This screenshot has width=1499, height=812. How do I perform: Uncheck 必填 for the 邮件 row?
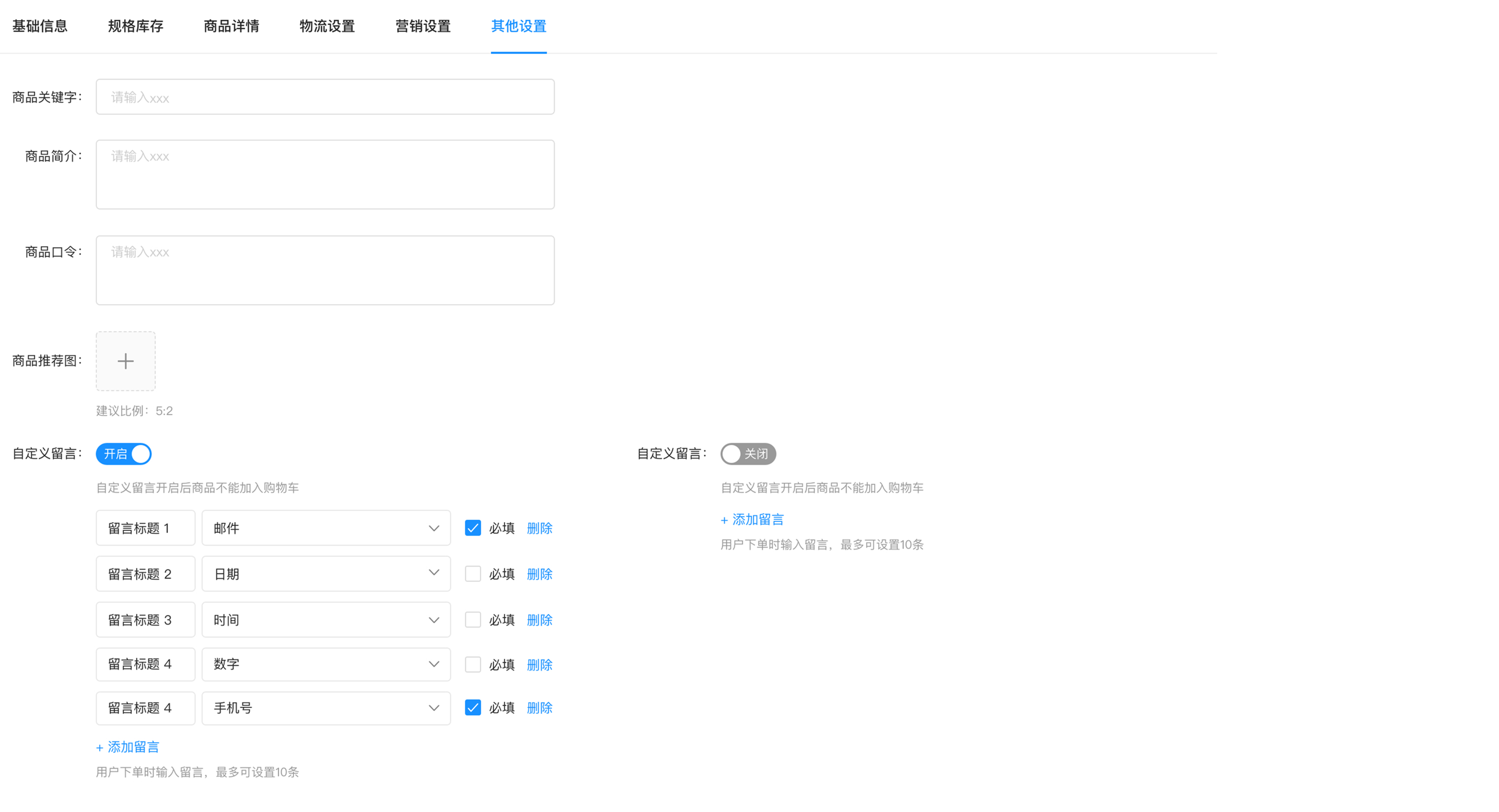click(x=473, y=528)
